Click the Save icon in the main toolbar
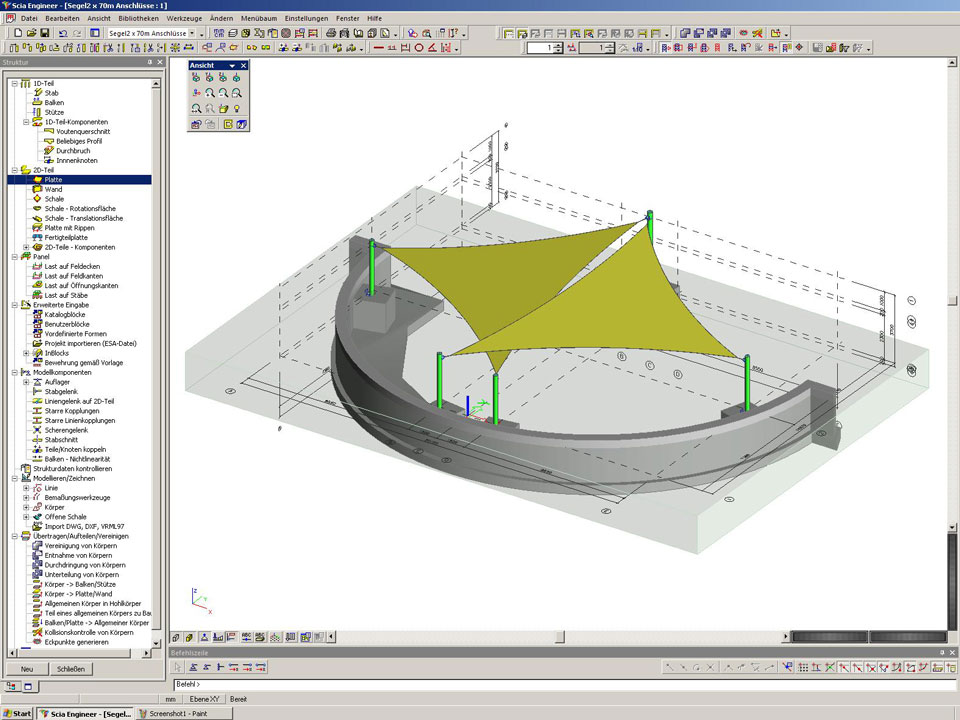960x720 pixels. [44, 33]
